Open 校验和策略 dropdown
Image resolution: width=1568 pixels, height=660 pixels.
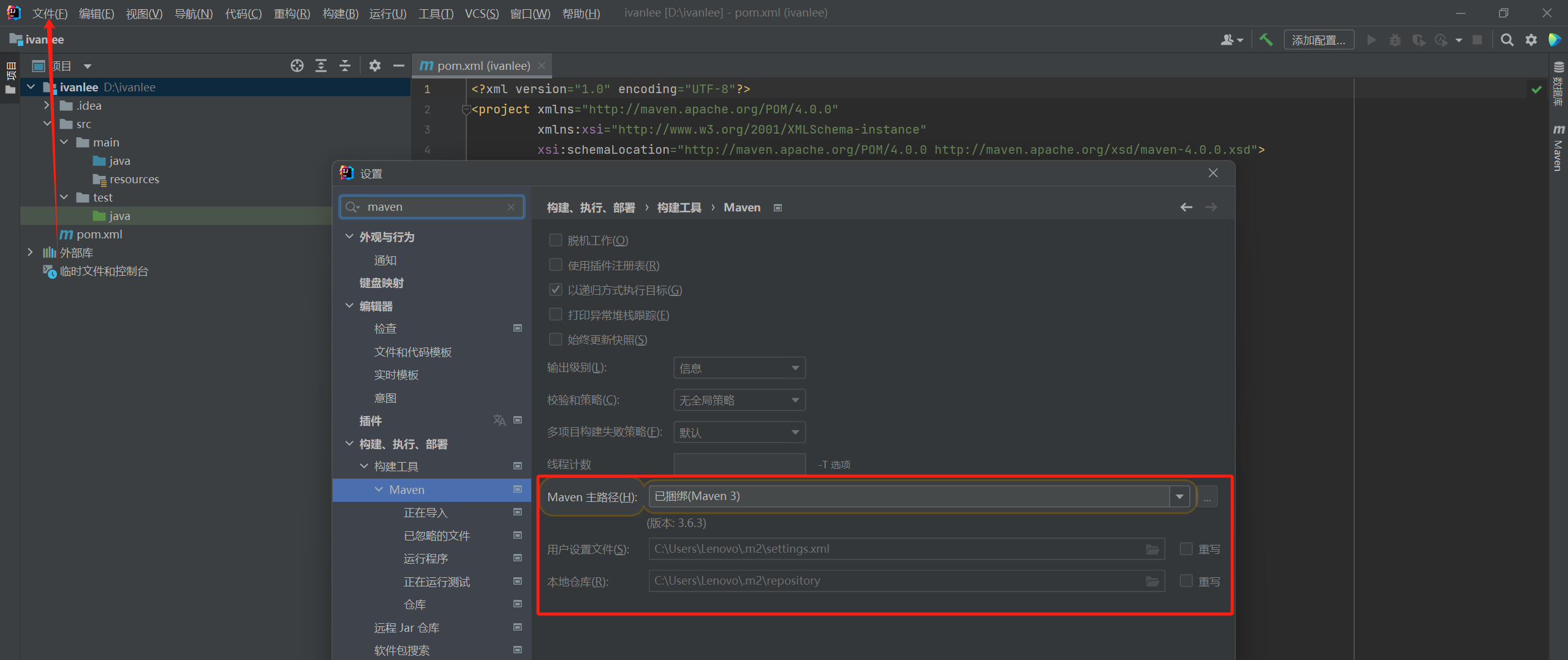739,400
